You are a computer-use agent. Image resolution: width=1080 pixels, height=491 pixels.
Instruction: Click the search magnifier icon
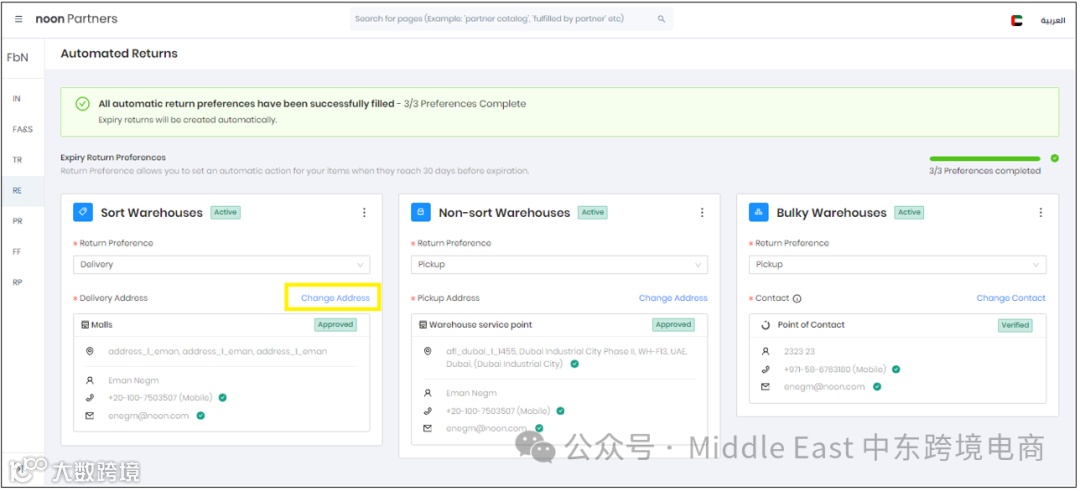coord(661,19)
